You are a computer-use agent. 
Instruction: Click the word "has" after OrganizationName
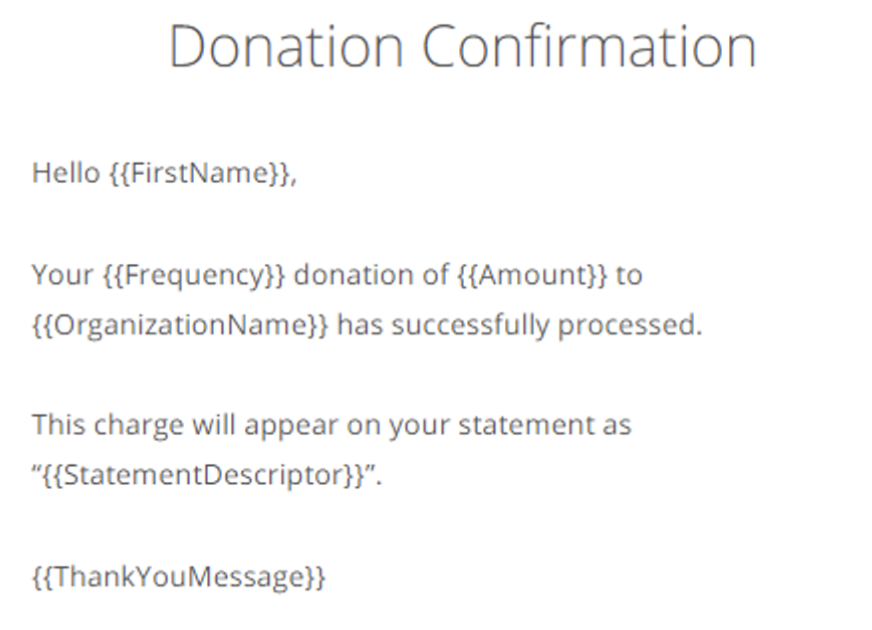tap(360, 325)
